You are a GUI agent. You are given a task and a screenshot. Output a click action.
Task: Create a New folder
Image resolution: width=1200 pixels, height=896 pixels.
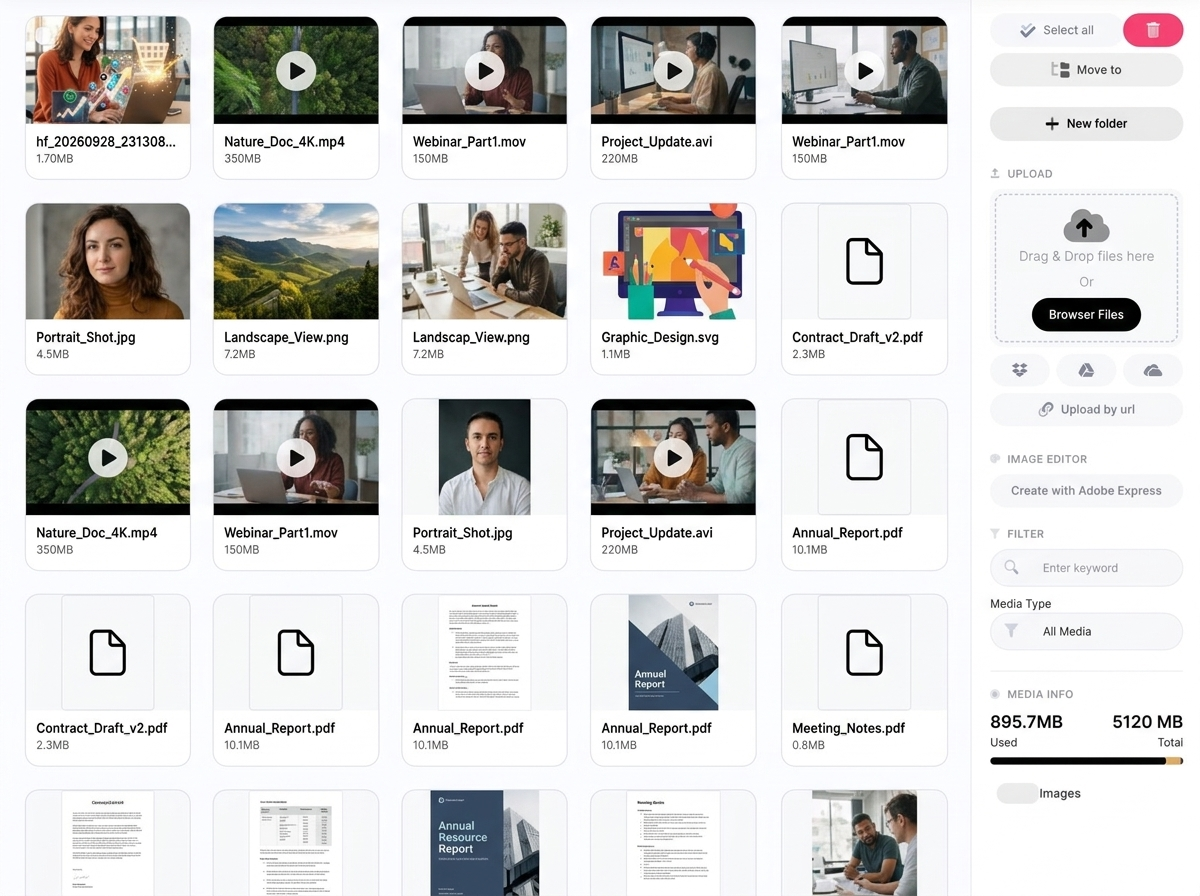(x=1086, y=124)
